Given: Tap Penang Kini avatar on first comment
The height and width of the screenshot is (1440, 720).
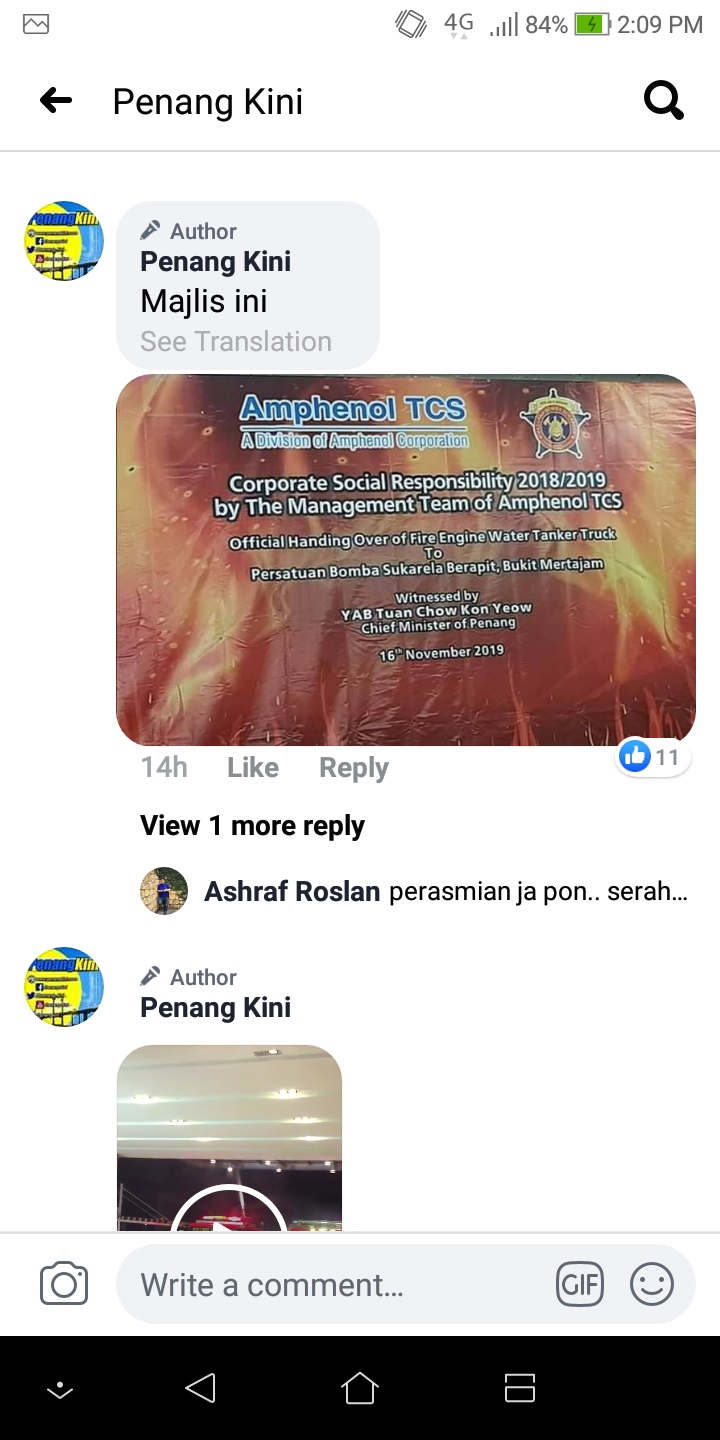Looking at the screenshot, I should (x=64, y=241).
